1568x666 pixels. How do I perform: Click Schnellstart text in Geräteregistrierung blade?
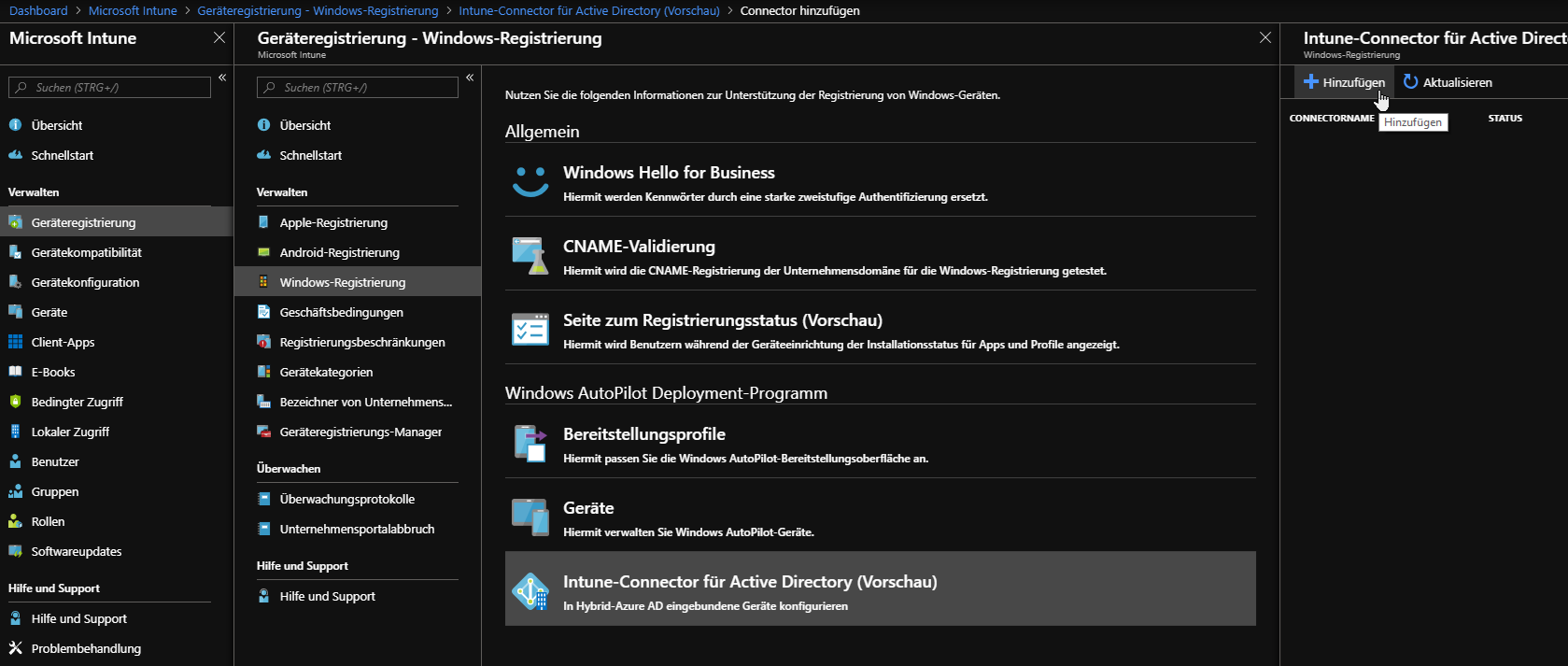(x=311, y=155)
